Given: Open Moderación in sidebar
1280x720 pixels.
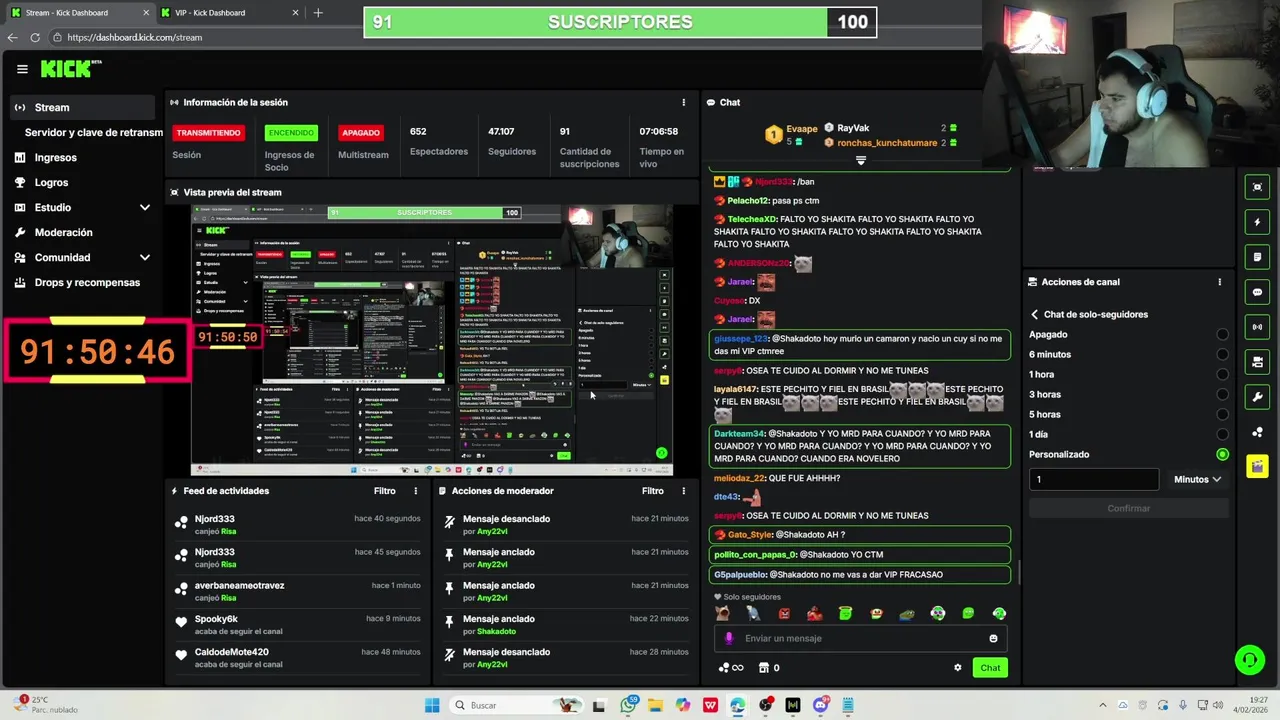Looking at the screenshot, I should click(63, 232).
